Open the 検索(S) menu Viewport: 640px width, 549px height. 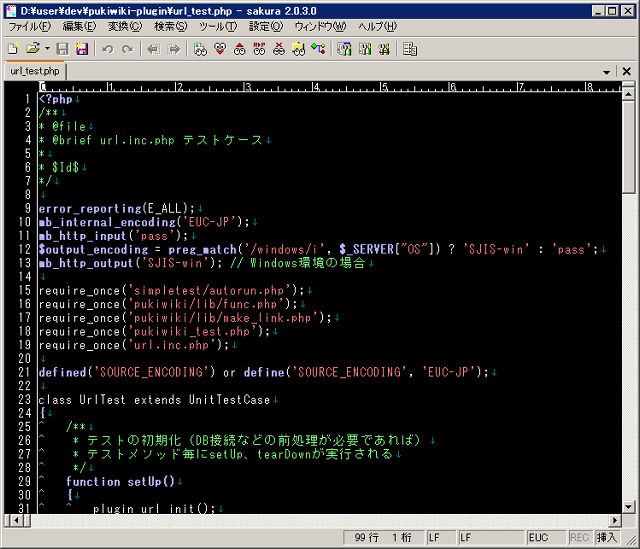(170, 26)
